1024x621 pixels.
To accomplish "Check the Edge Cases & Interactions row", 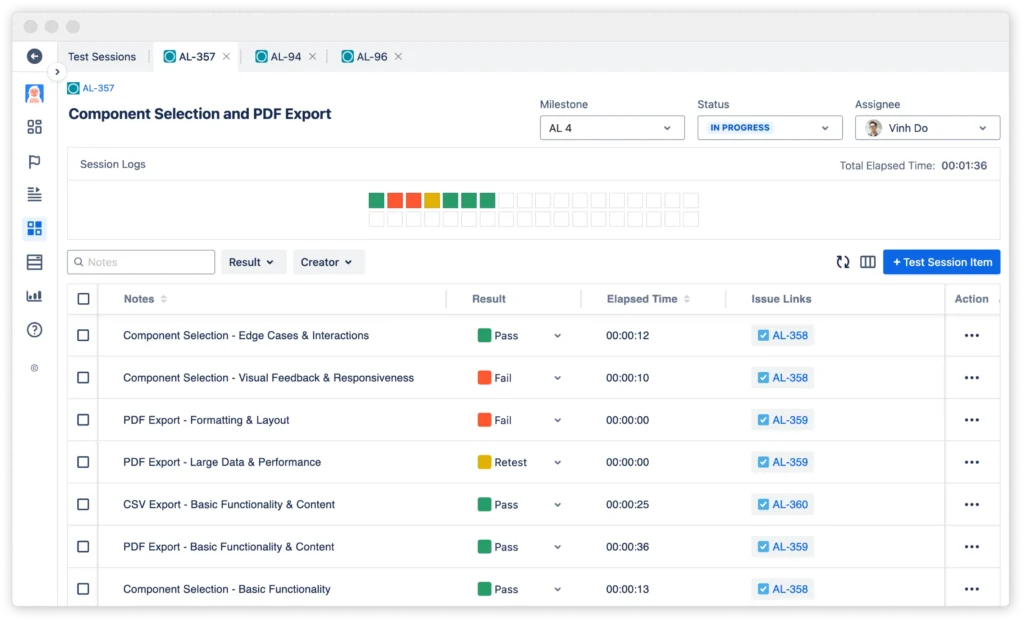I will point(83,335).
